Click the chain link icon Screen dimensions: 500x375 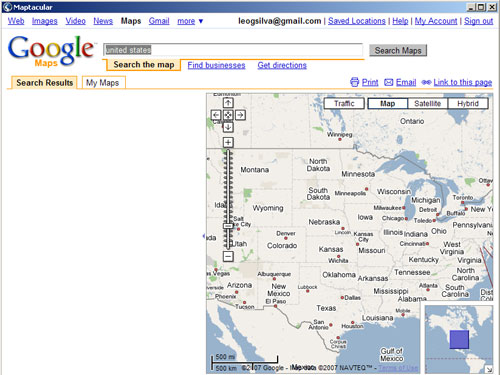pyautogui.click(x=426, y=82)
